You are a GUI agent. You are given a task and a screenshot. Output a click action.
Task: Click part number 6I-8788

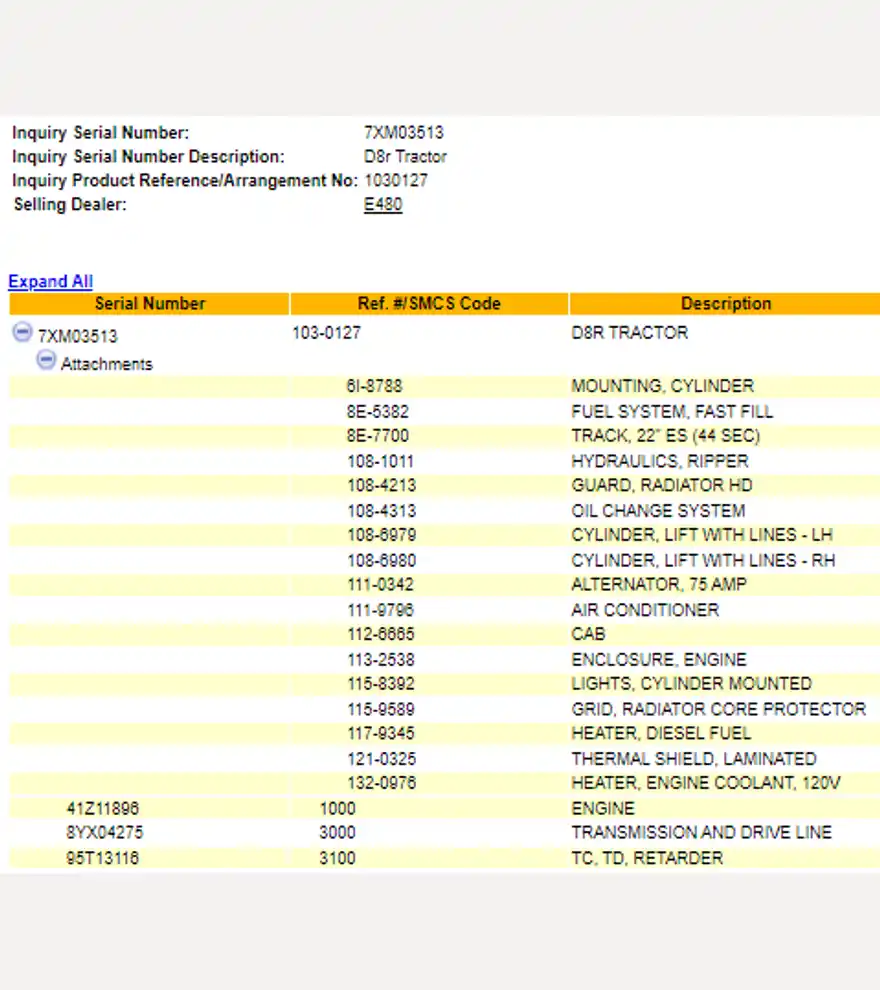coord(374,386)
